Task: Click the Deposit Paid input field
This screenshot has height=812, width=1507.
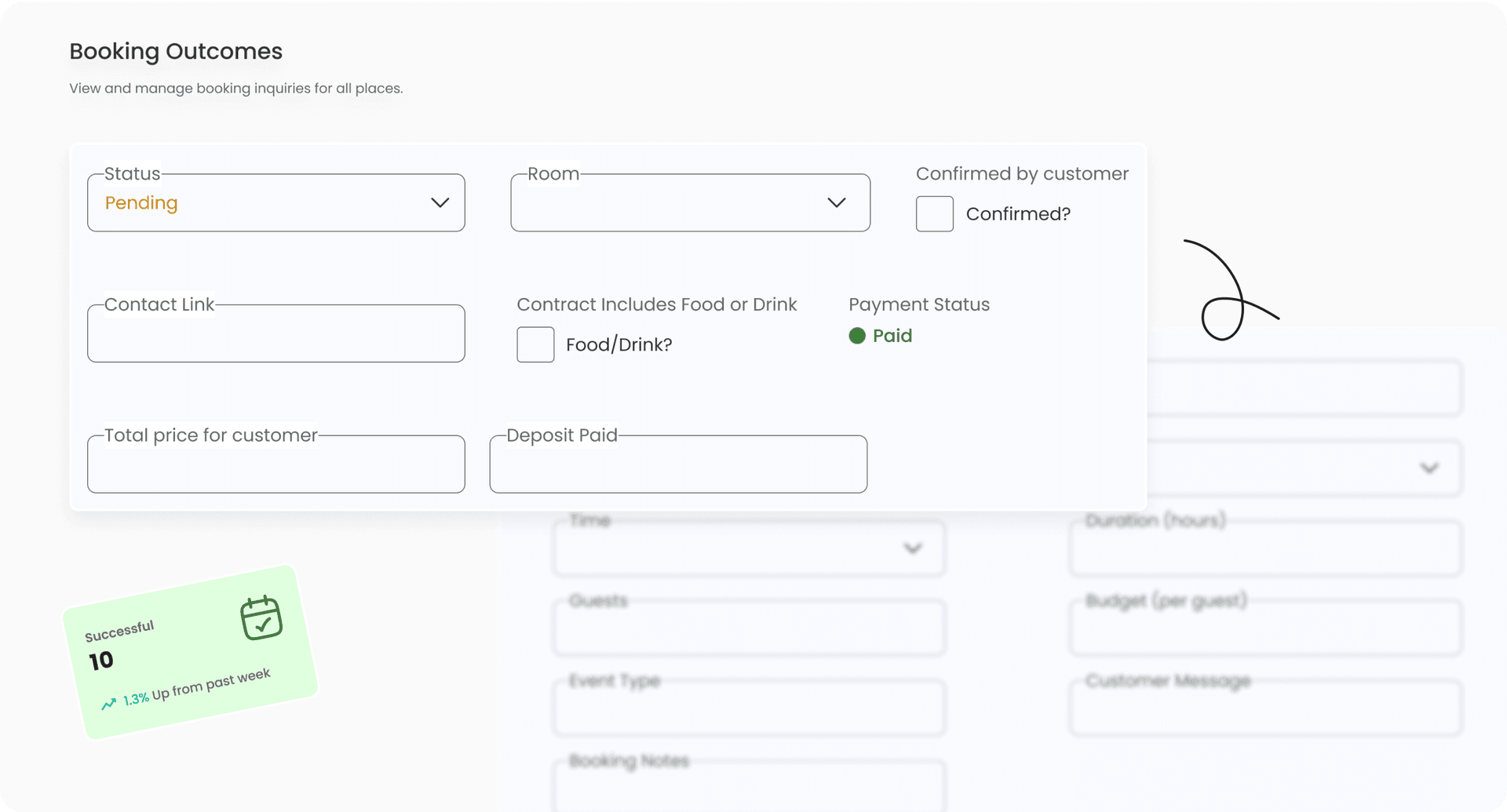Action: click(677, 464)
